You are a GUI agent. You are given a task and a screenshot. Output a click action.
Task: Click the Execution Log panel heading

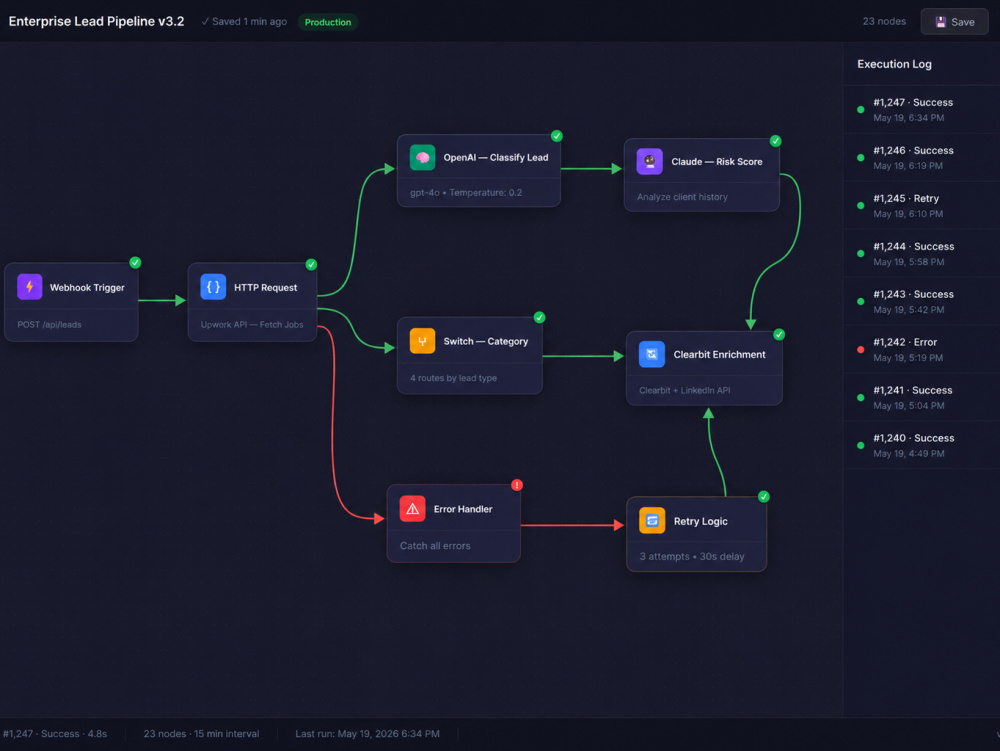click(894, 64)
